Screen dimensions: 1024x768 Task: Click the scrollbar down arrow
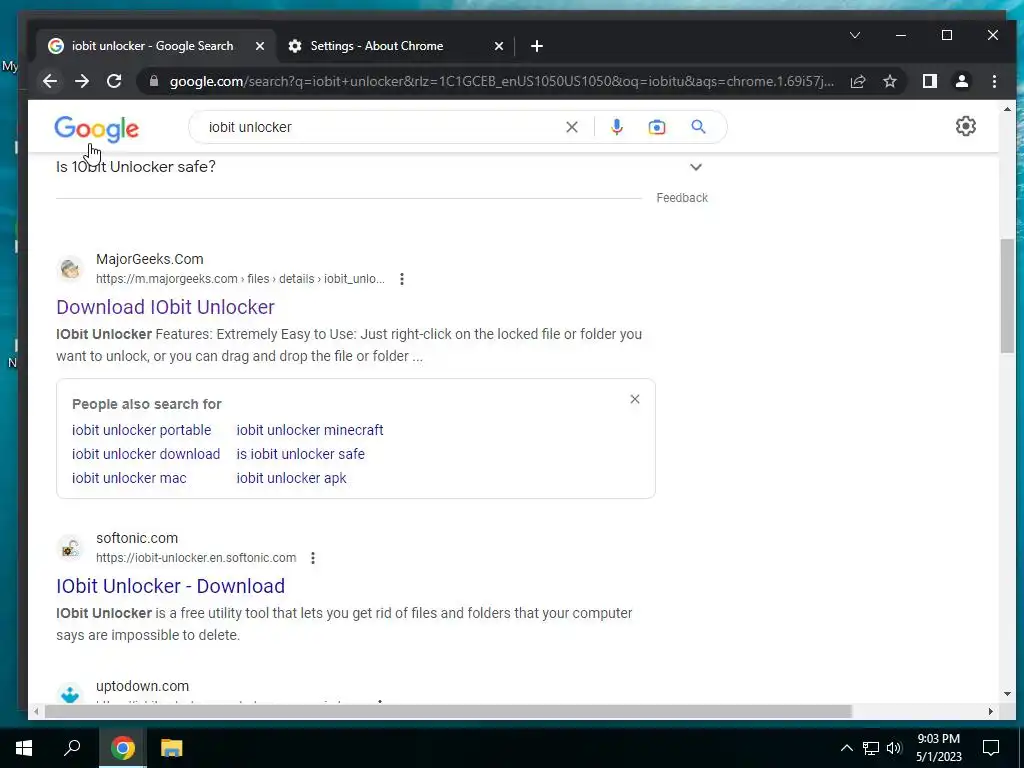[x=1007, y=694]
